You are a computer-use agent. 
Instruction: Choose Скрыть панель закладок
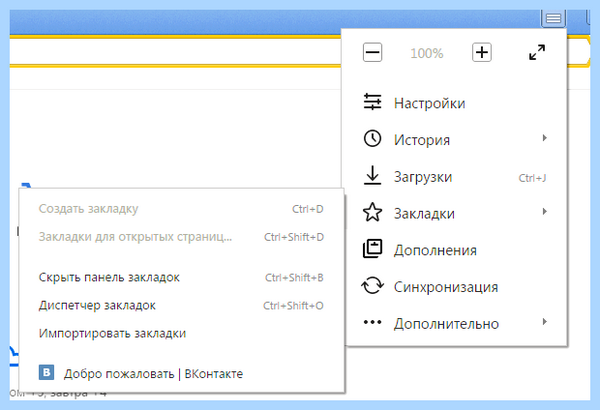(x=182, y=277)
